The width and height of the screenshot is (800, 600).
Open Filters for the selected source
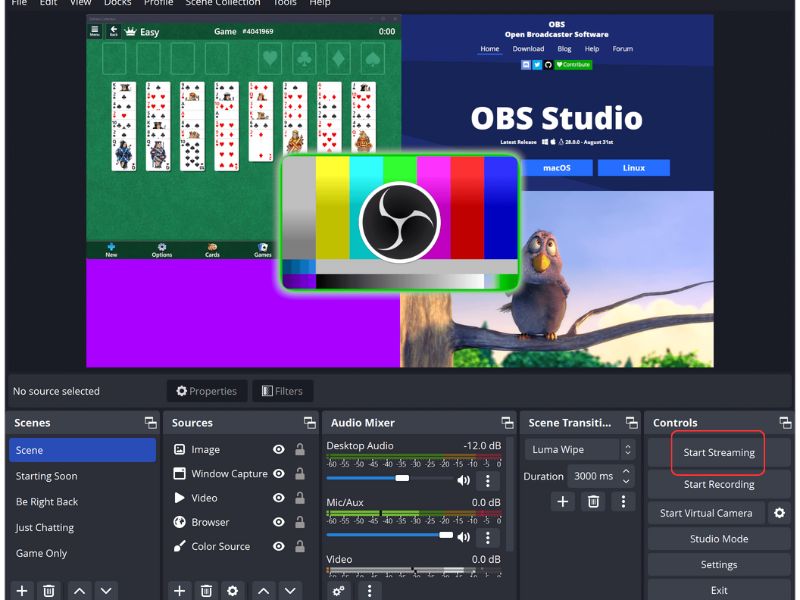tap(282, 391)
